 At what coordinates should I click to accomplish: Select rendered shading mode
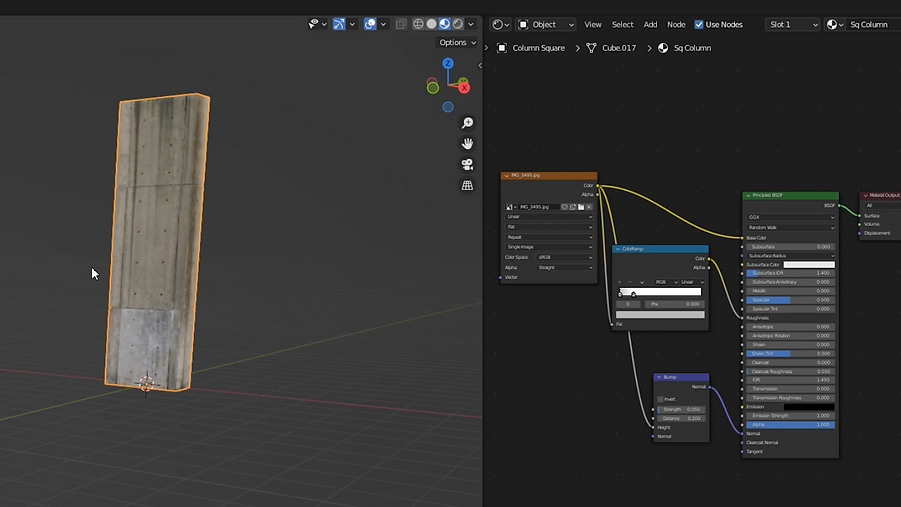pyautogui.click(x=458, y=24)
